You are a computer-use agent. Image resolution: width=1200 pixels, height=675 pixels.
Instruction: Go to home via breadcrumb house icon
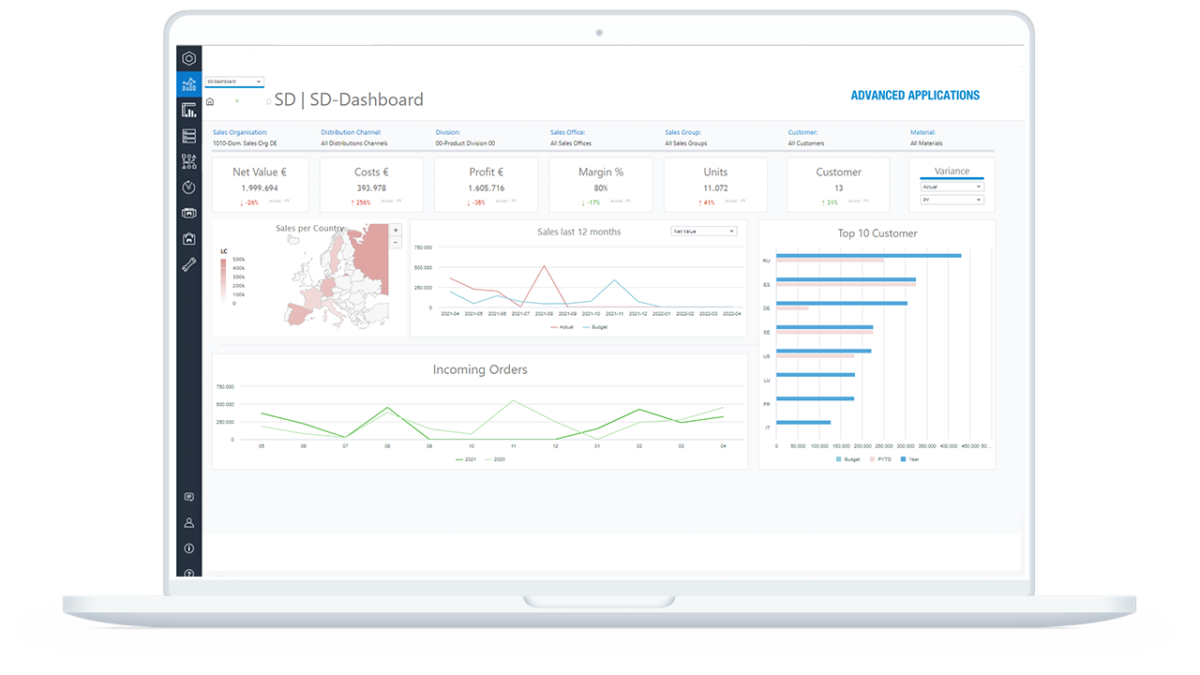pyautogui.click(x=210, y=102)
